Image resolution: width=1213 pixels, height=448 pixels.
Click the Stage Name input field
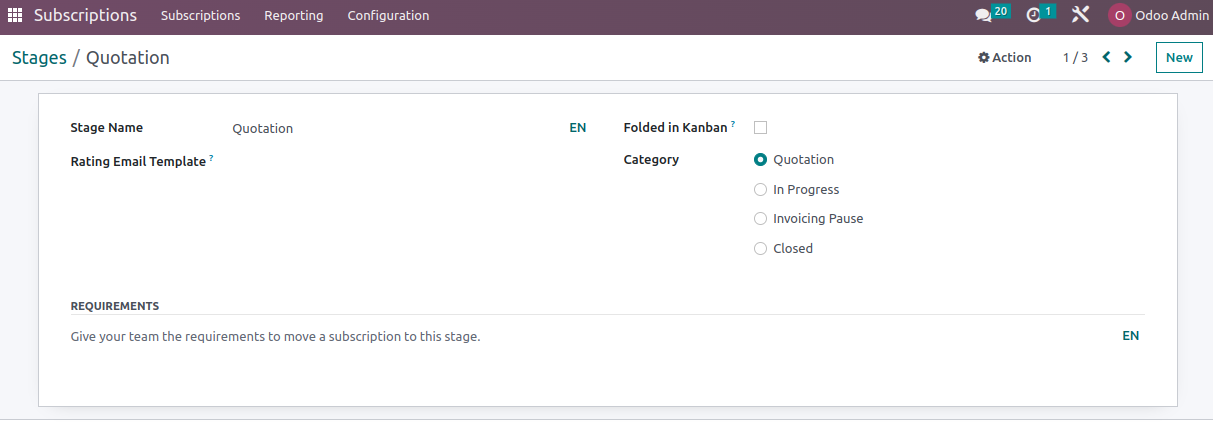(395, 128)
